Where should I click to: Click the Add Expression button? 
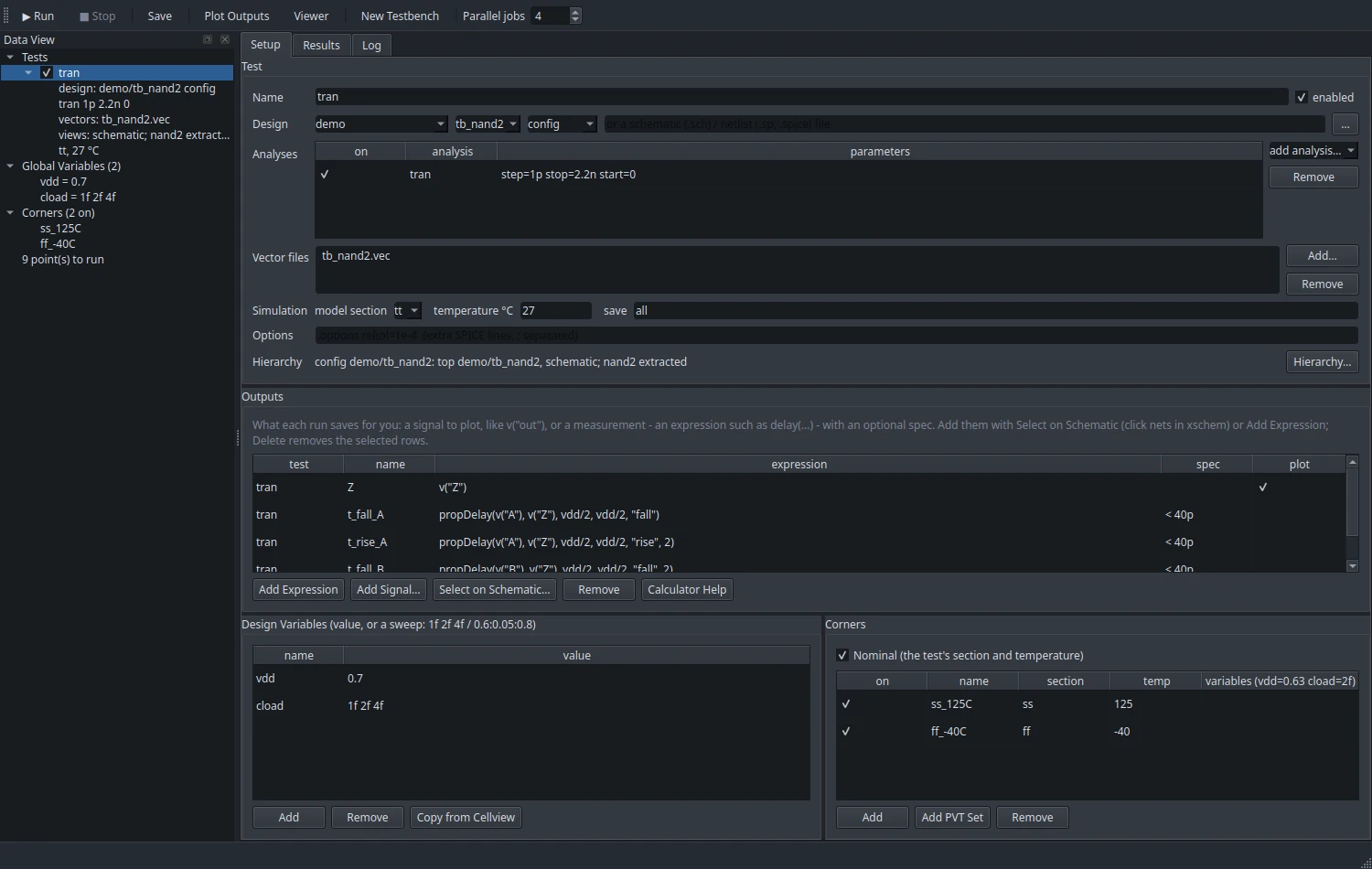tap(298, 590)
